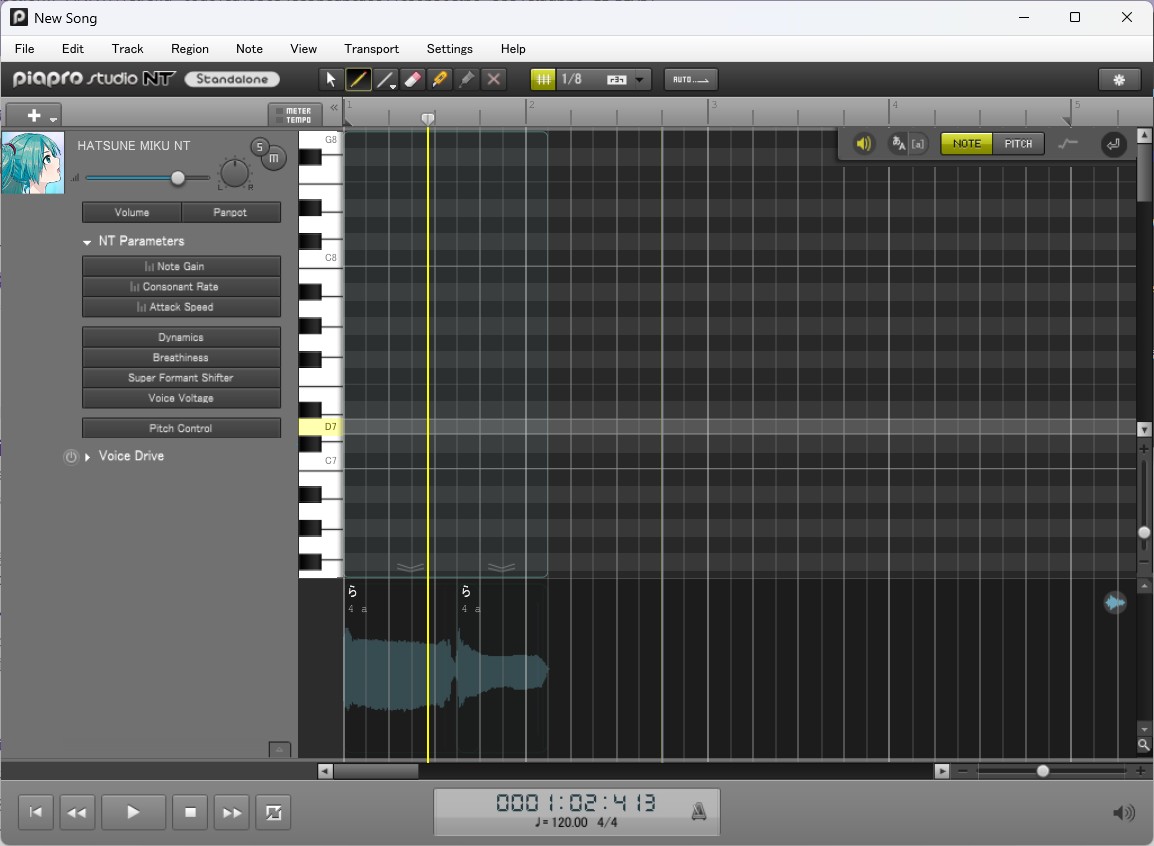Open the Breathiness parameter
1154x846 pixels.
click(x=181, y=358)
